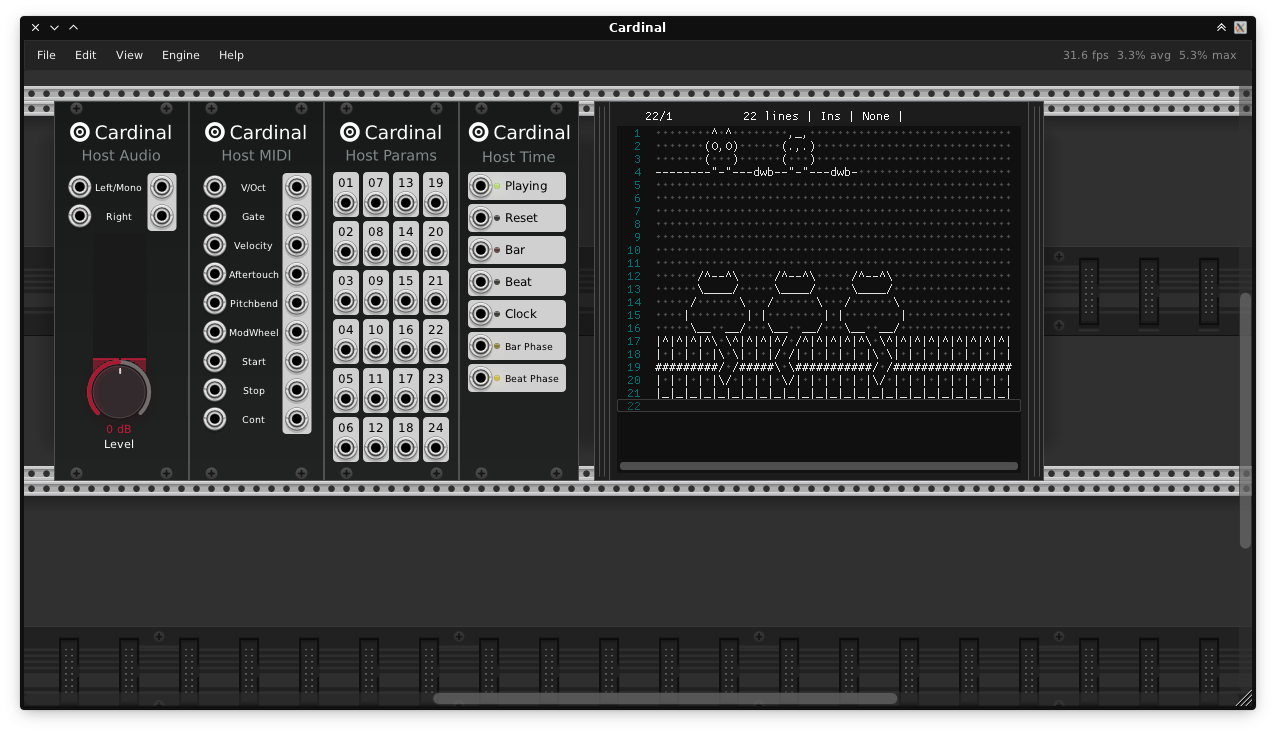
Task: Click the 'Host MIDI' module title
Action: tap(255, 155)
